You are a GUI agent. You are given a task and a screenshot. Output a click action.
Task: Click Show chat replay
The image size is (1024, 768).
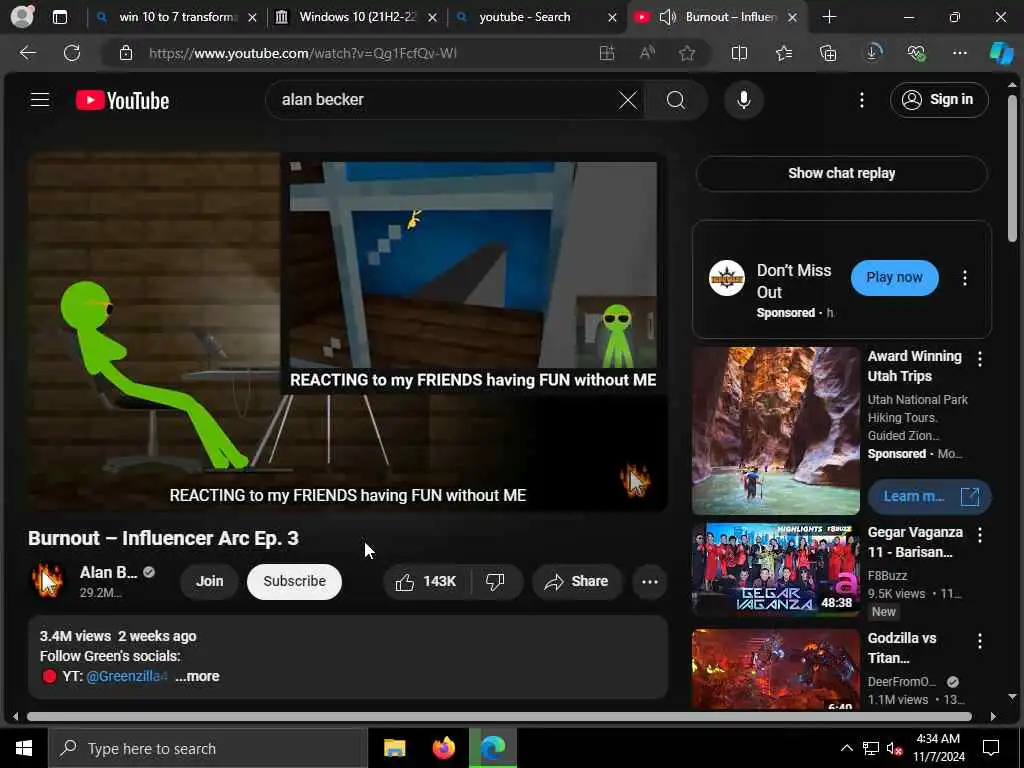click(841, 173)
